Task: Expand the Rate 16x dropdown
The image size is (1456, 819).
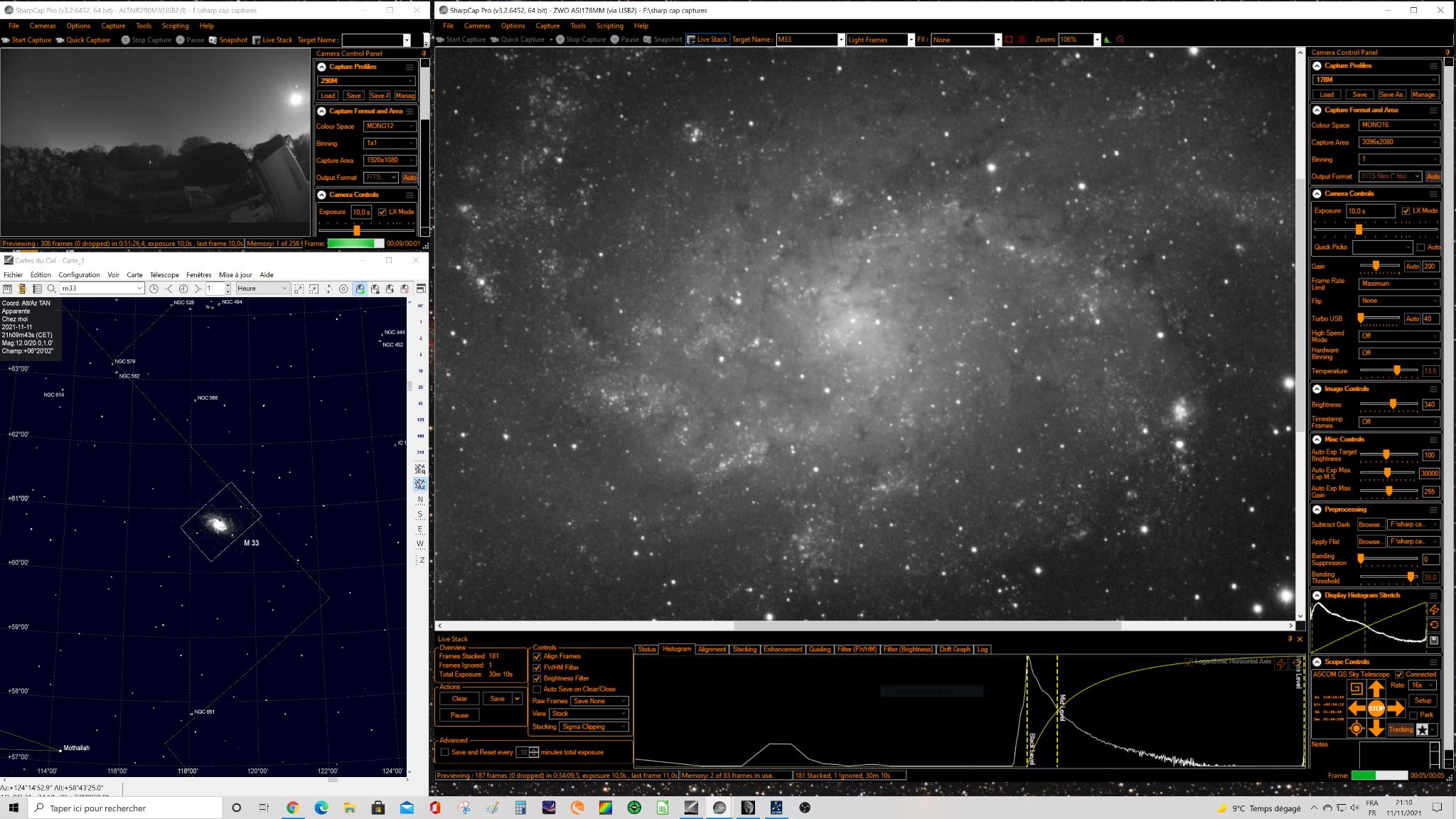Action: point(1423,685)
